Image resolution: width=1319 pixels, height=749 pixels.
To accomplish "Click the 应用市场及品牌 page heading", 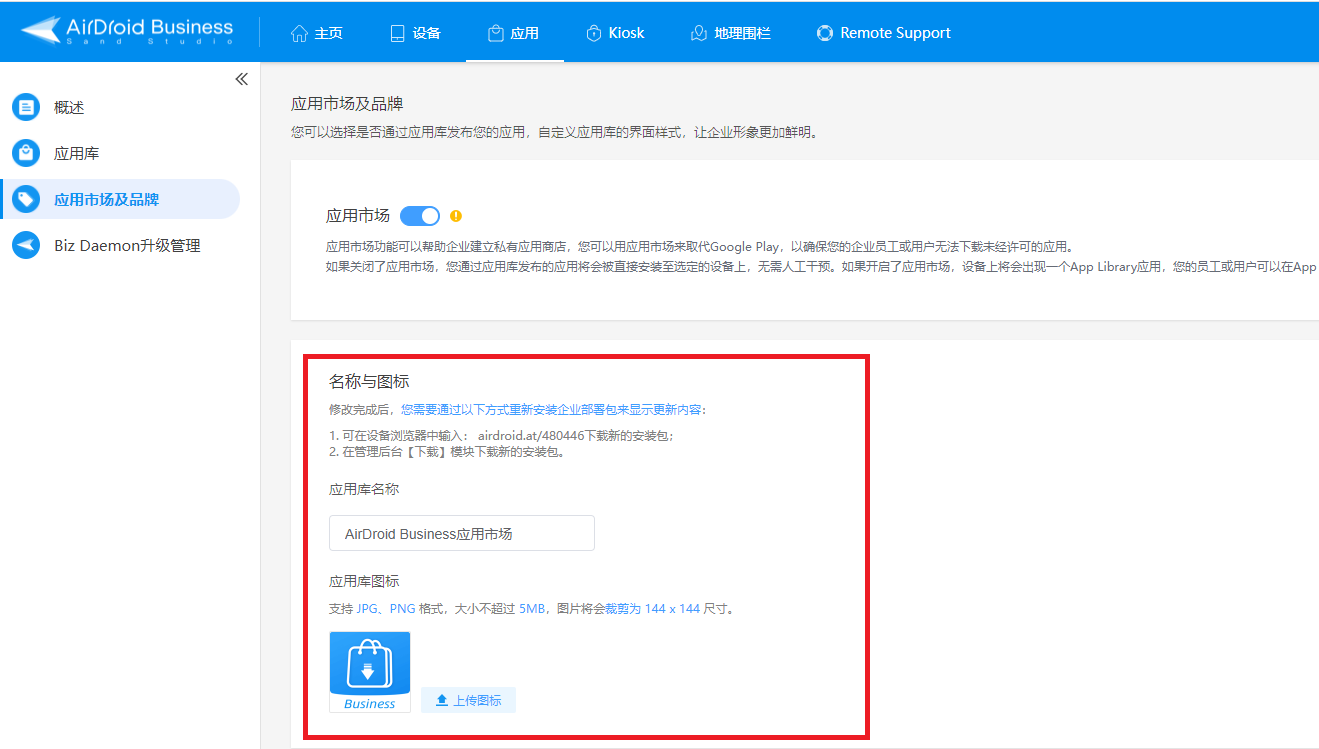I will [347, 103].
